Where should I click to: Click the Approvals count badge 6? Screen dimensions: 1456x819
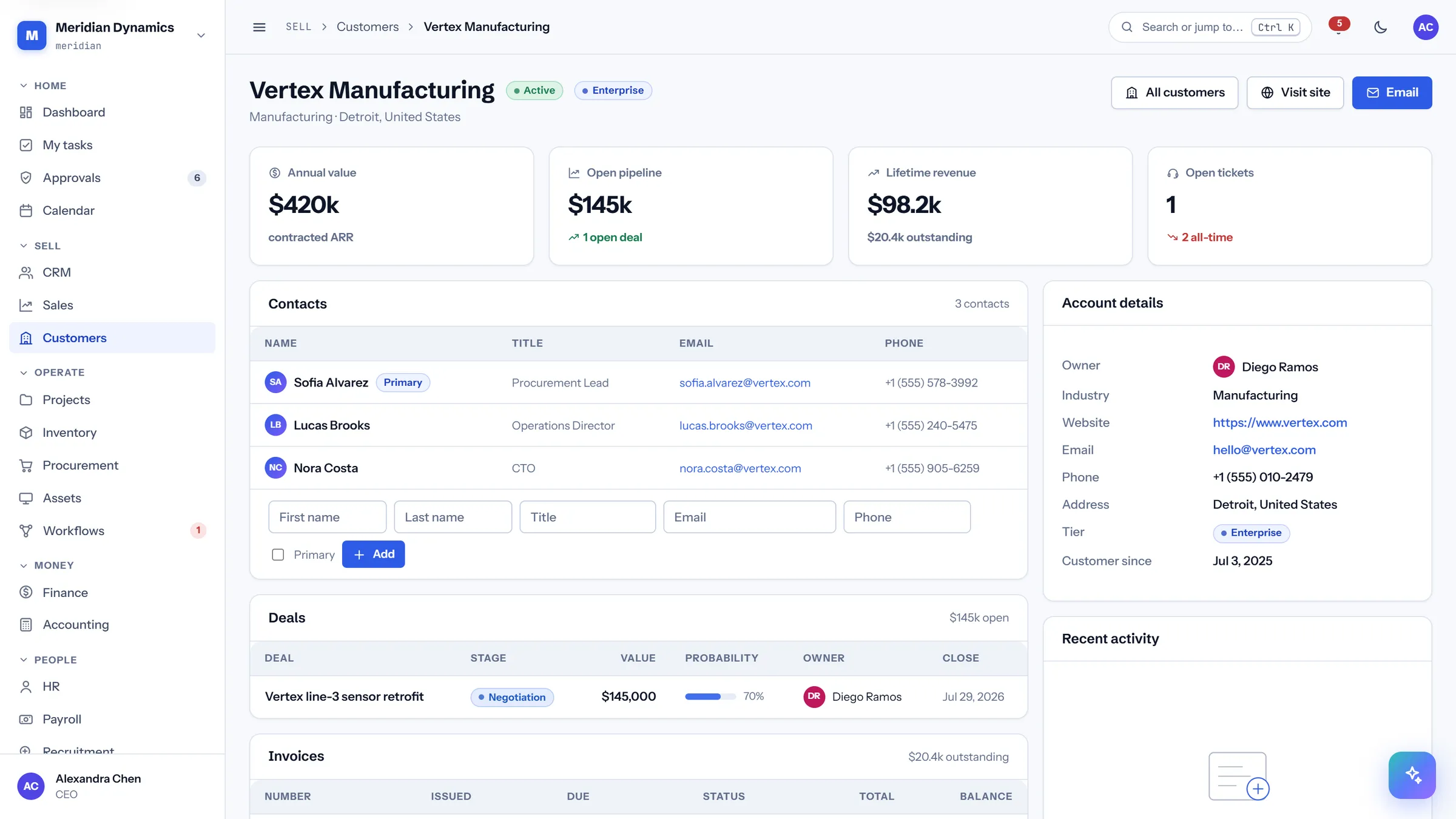click(197, 178)
